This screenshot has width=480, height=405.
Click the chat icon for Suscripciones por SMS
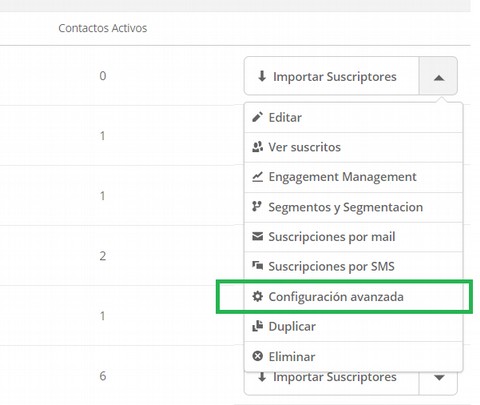pyautogui.click(x=257, y=266)
